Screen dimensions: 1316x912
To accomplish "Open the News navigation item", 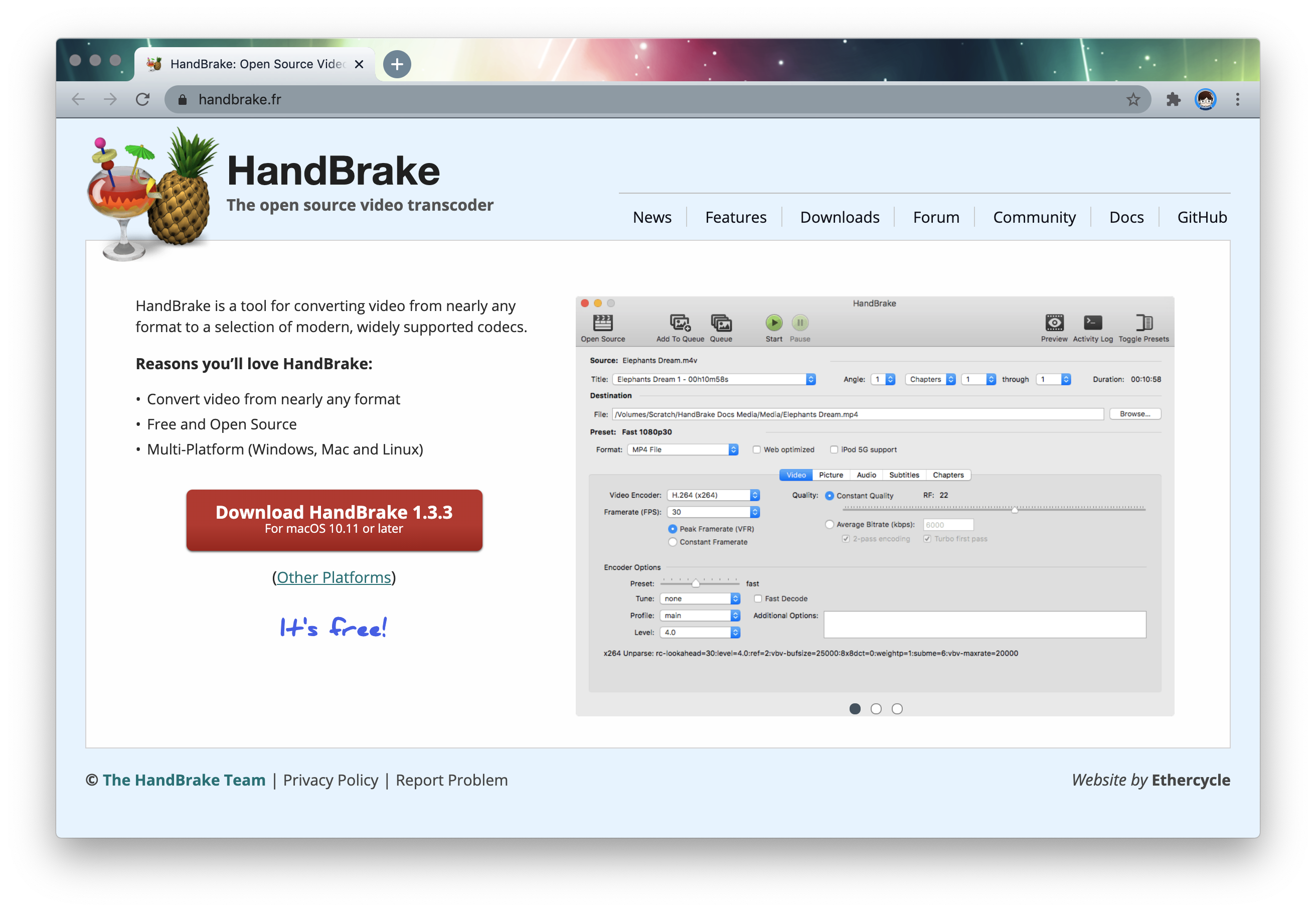I will [651, 217].
